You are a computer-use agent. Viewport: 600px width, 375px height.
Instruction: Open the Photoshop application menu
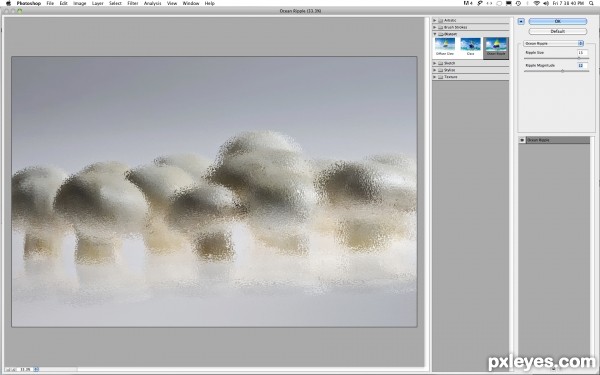(29, 3)
